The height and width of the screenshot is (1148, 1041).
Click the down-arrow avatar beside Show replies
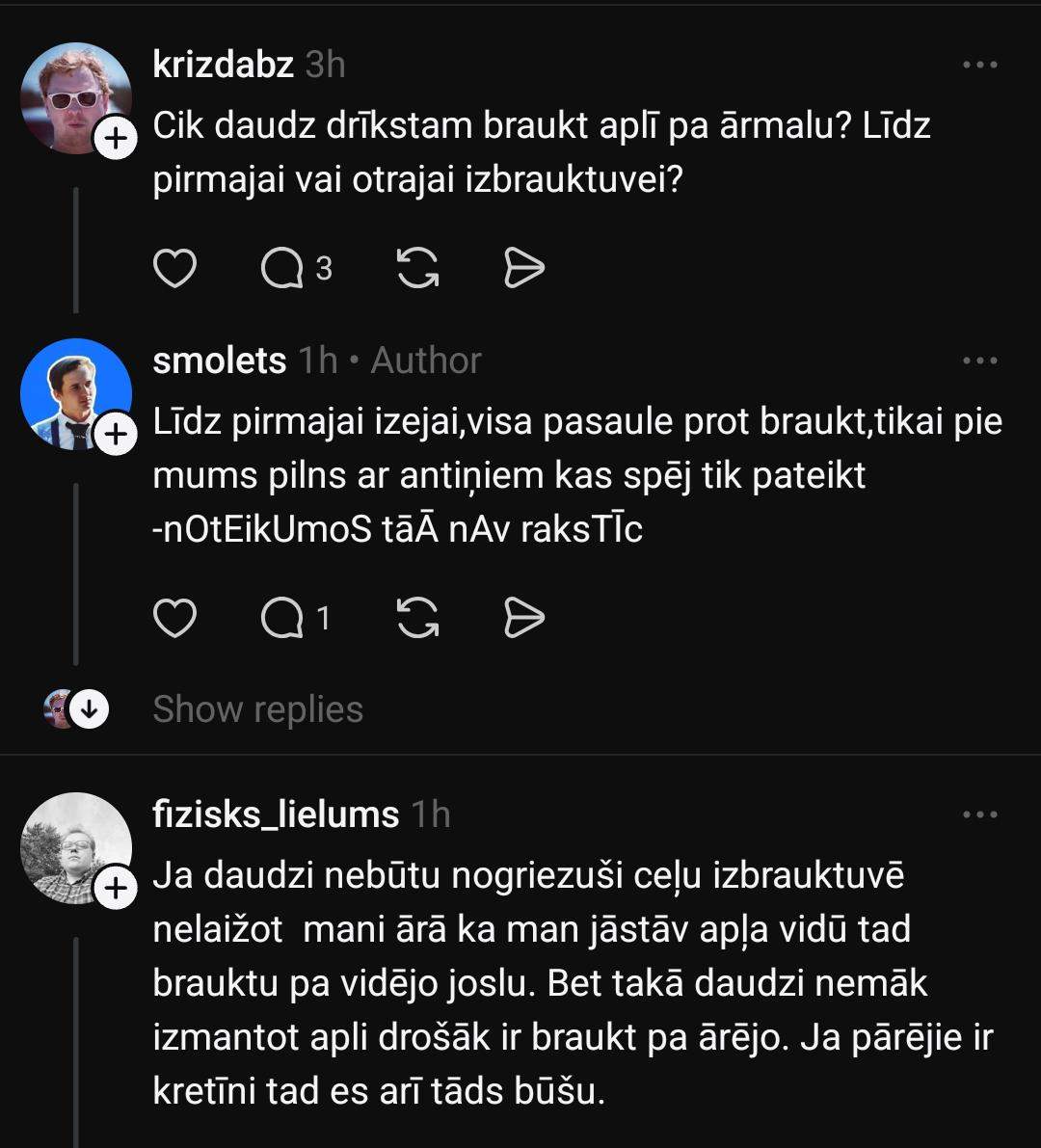pyautogui.click(x=88, y=709)
